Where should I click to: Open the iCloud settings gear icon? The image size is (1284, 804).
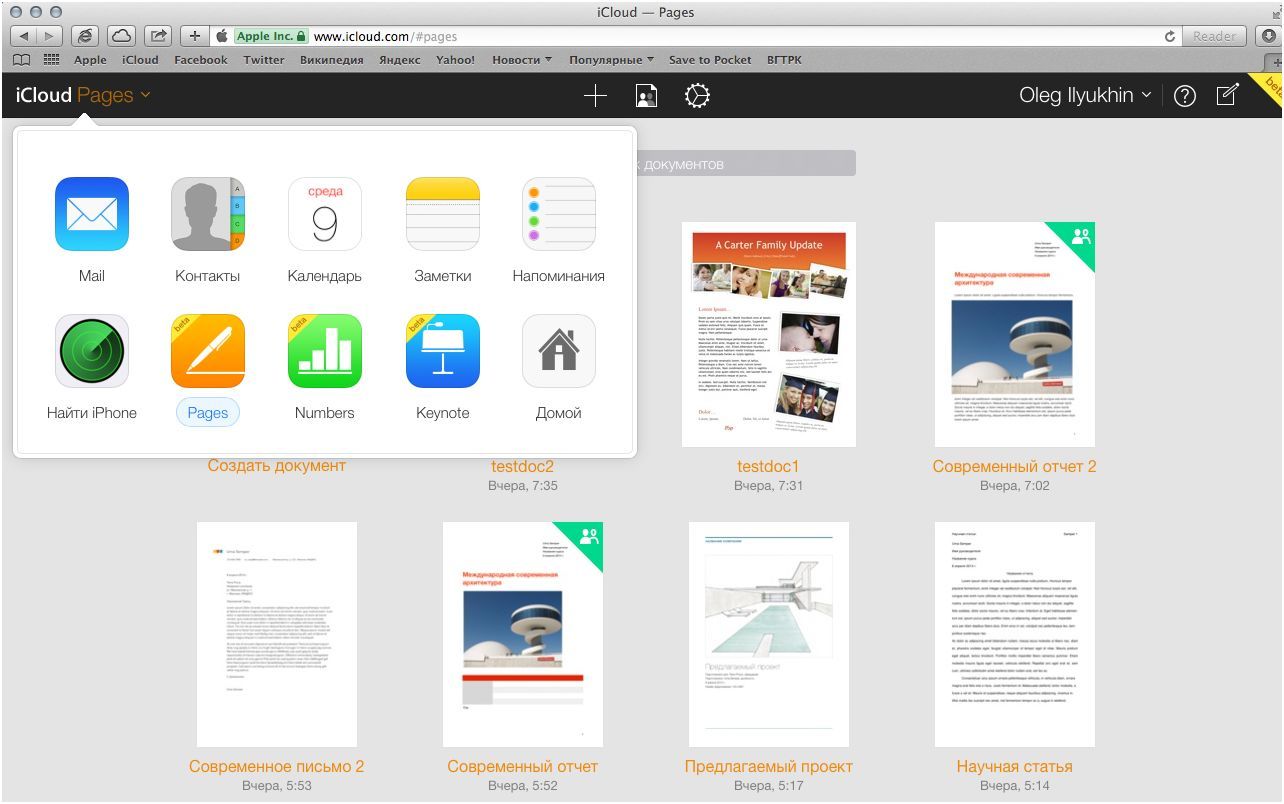pyautogui.click(x=696, y=95)
